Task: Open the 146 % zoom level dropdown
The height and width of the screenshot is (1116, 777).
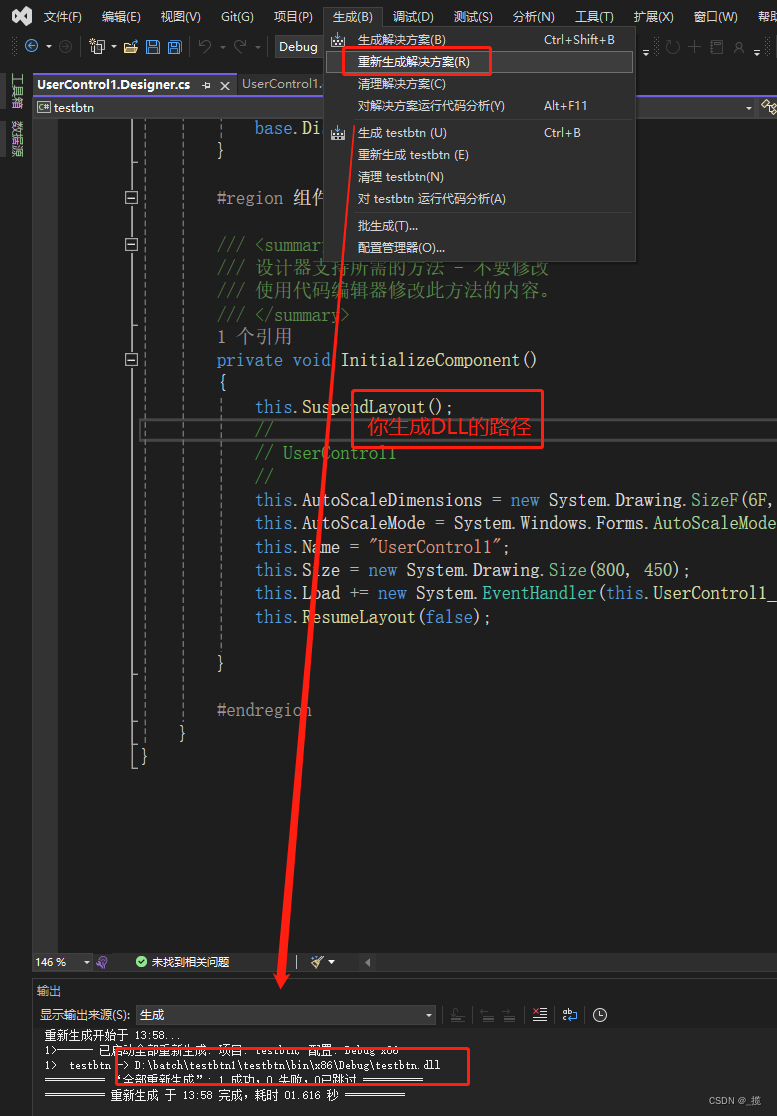Action: click(87, 962)
